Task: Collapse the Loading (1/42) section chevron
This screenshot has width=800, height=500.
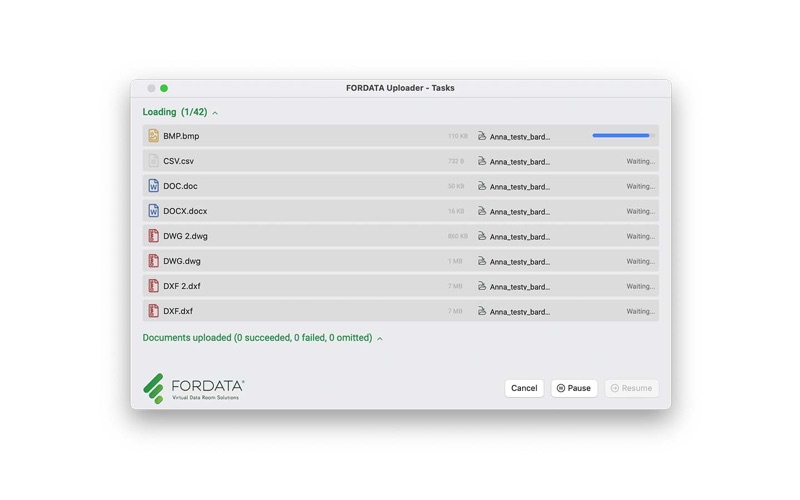Action: click(x=215, y=113)
